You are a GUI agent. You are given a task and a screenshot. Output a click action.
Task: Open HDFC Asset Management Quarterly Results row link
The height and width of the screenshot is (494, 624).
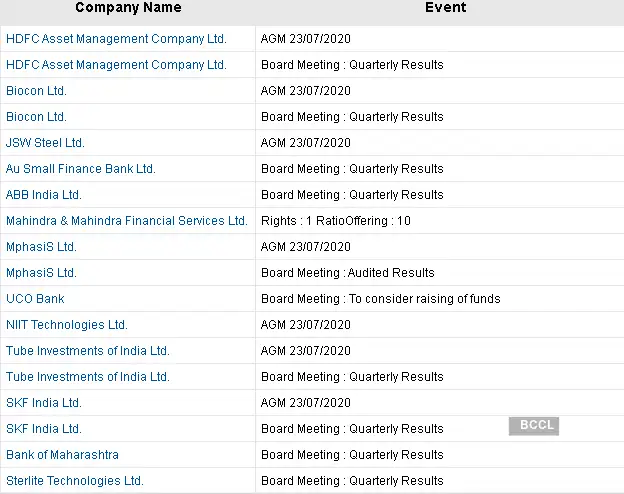pyautogui.click(x=116, y=65)
